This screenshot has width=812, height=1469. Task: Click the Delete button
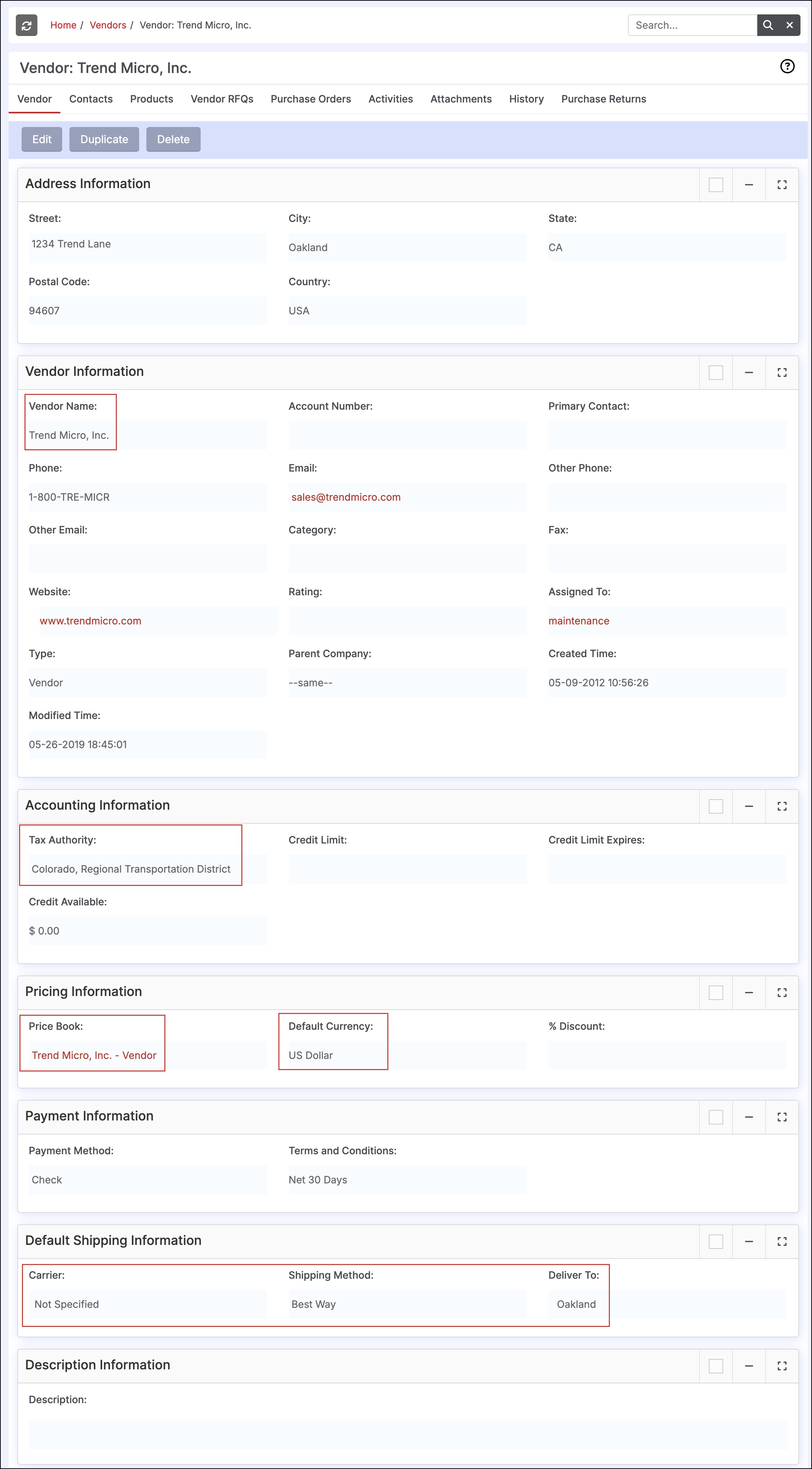coord(173,139)
